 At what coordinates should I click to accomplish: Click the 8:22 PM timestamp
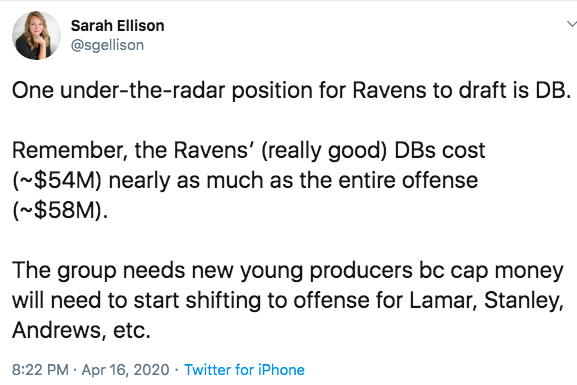point(40,370)
